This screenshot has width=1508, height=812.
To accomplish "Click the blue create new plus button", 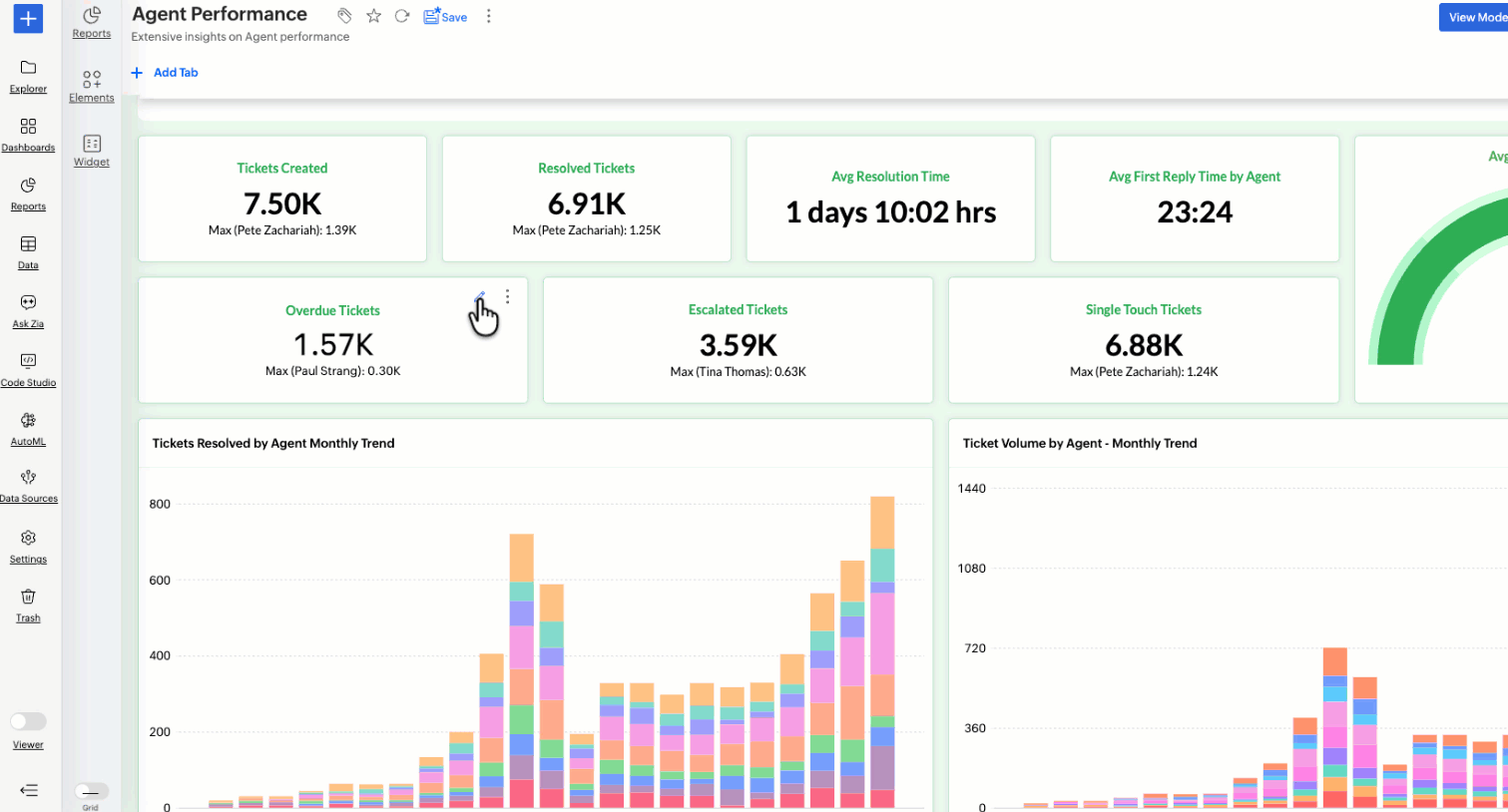I will 28,18.
